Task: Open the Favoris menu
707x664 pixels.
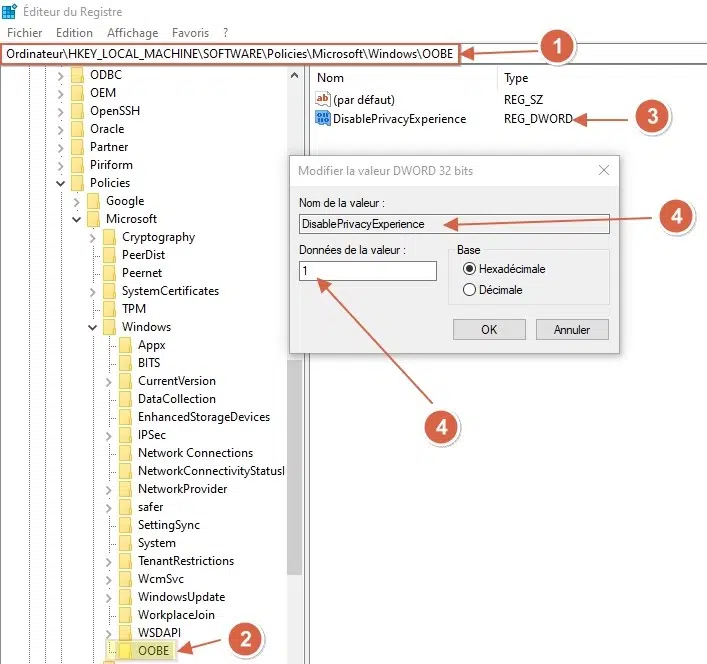Action: click(191, 33)
